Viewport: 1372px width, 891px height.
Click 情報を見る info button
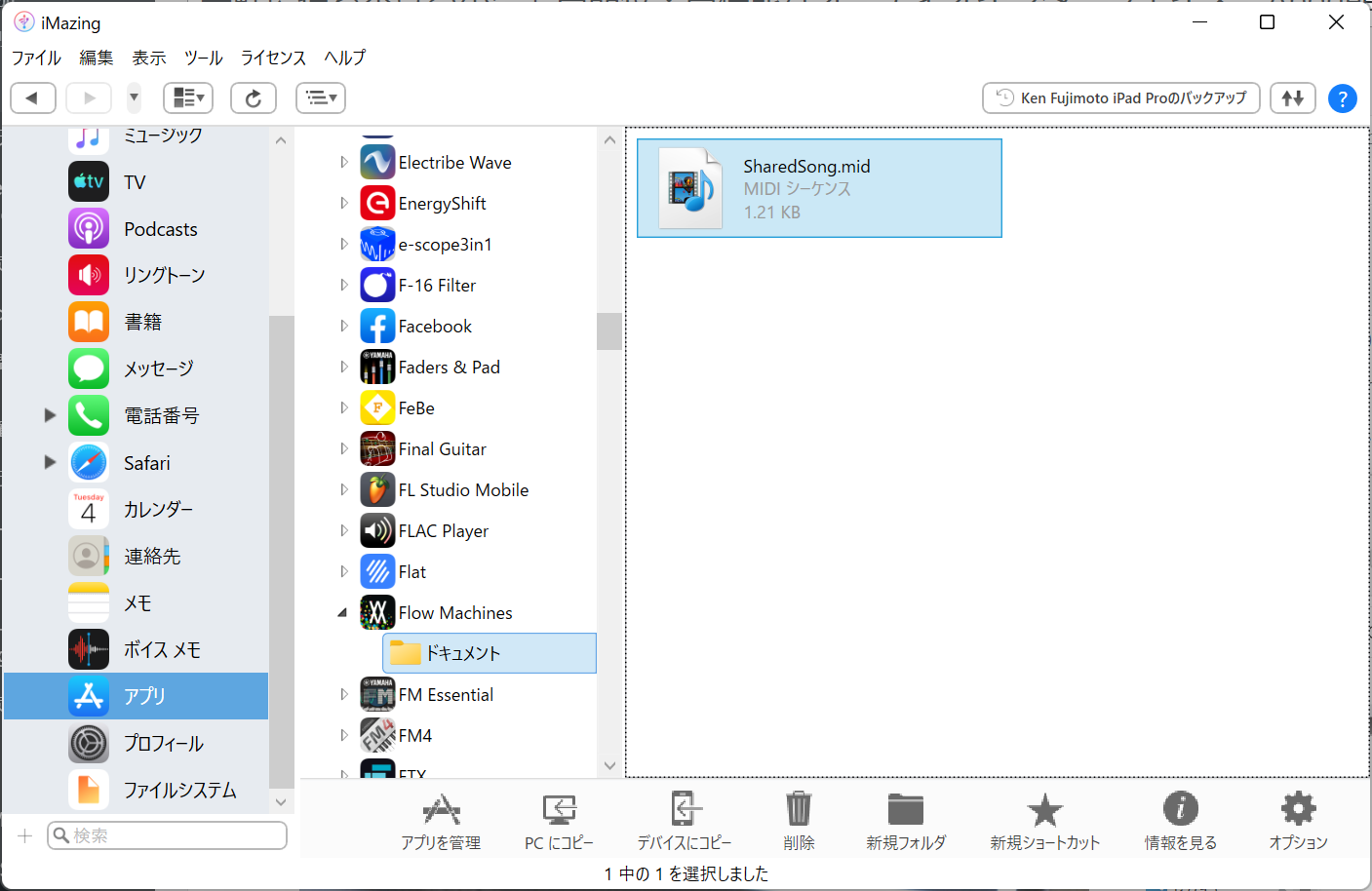tap(1181, 822)
